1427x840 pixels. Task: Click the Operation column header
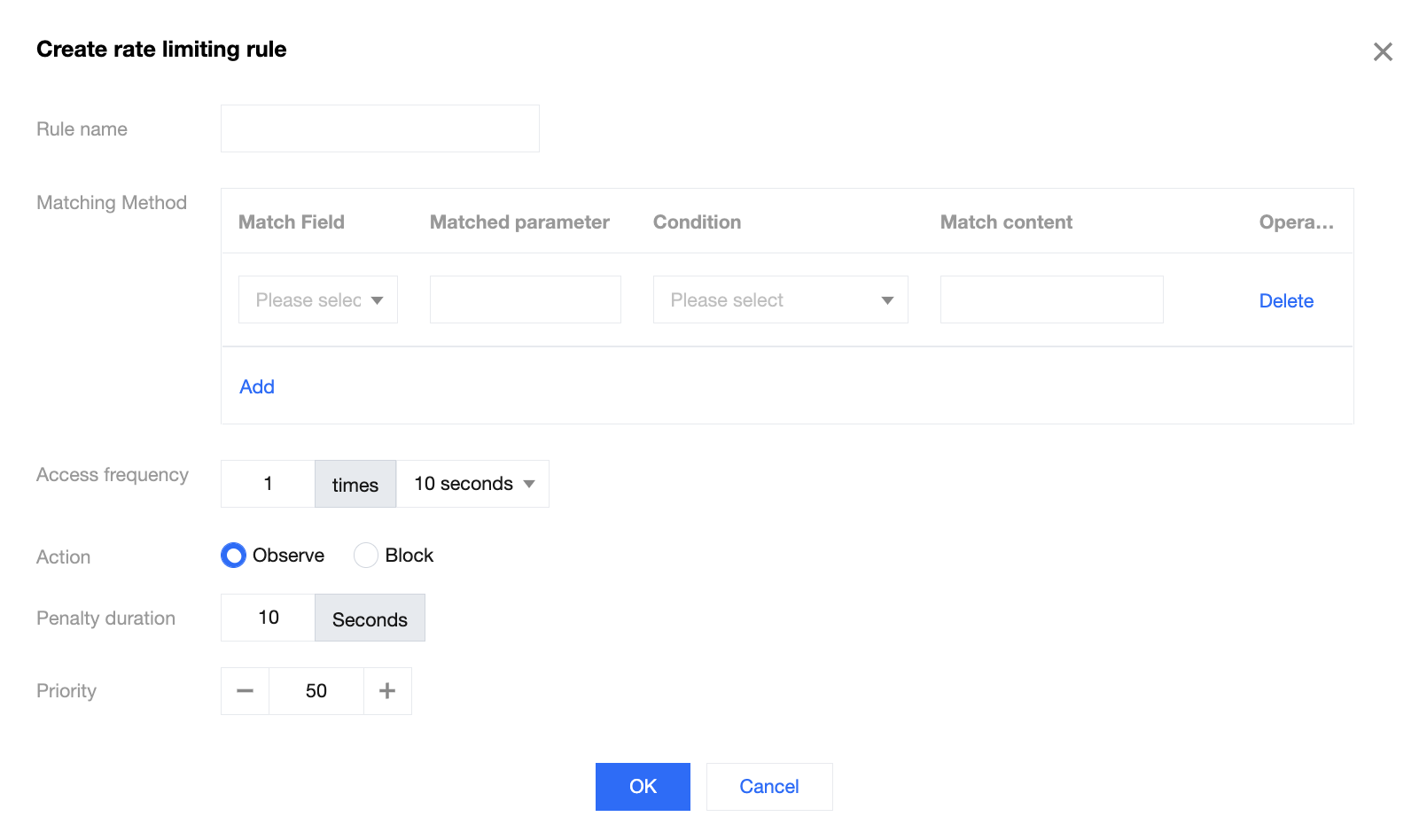[1296, 222]
